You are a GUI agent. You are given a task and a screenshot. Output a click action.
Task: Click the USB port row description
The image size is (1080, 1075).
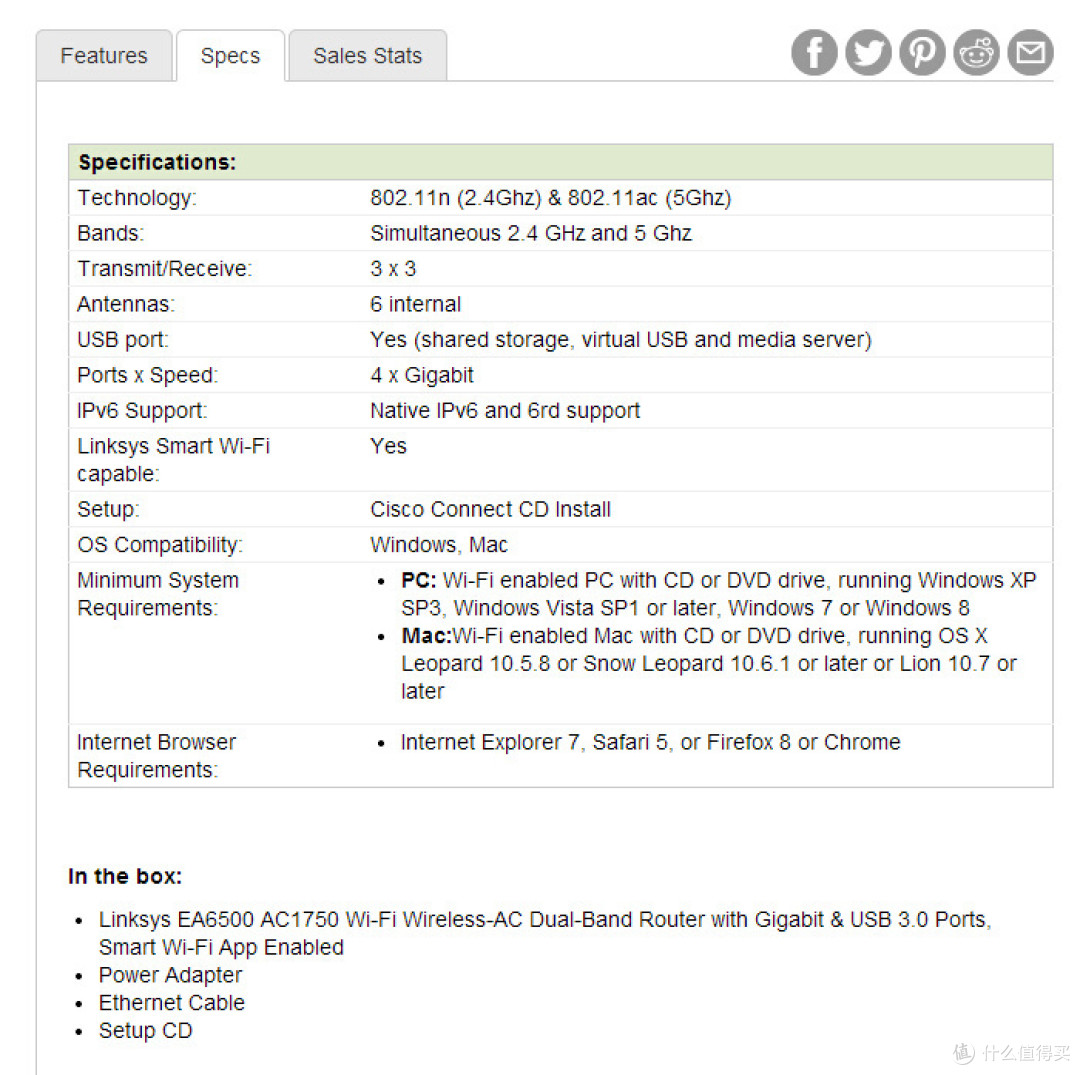[621, 340]
